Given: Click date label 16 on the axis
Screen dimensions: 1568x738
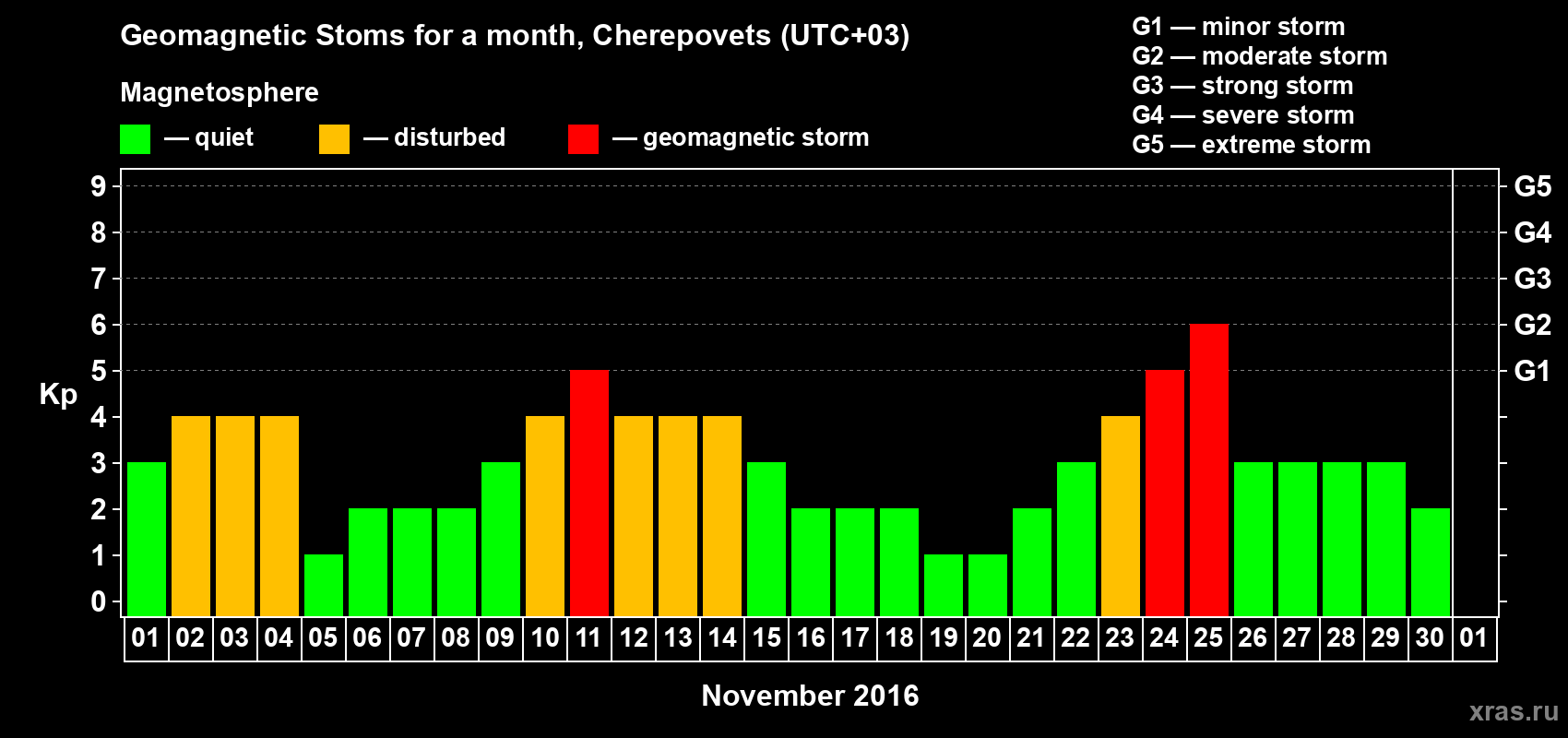Looking at the screenshot, I should pyautogui.click(x=811, y=638).
